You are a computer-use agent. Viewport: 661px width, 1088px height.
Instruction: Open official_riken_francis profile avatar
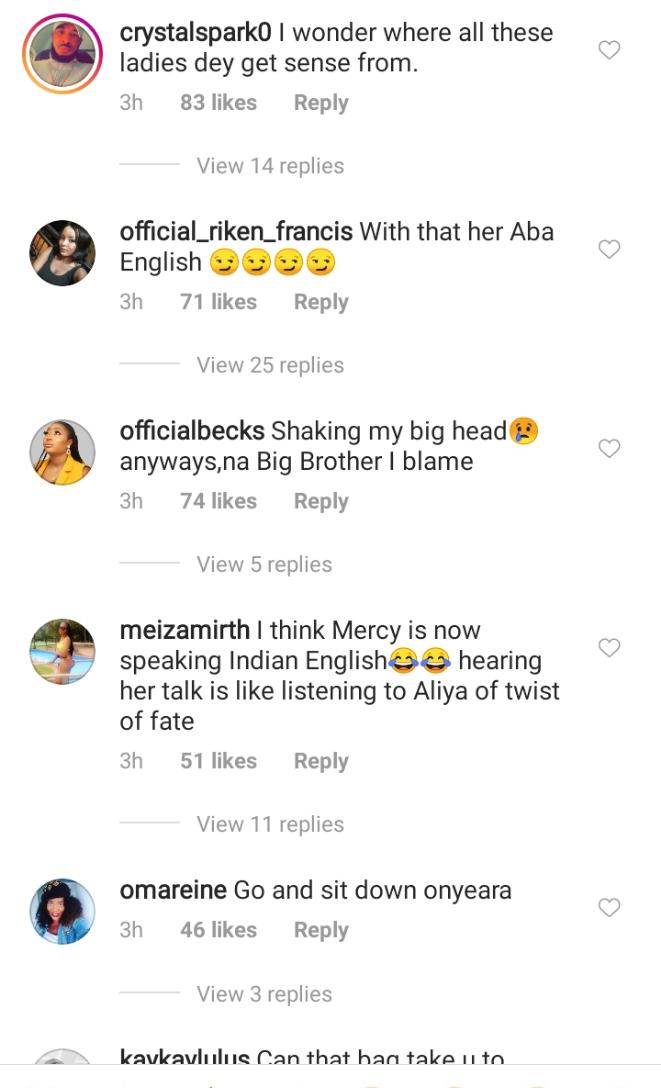pyautogui.click(x=62, y=253)
